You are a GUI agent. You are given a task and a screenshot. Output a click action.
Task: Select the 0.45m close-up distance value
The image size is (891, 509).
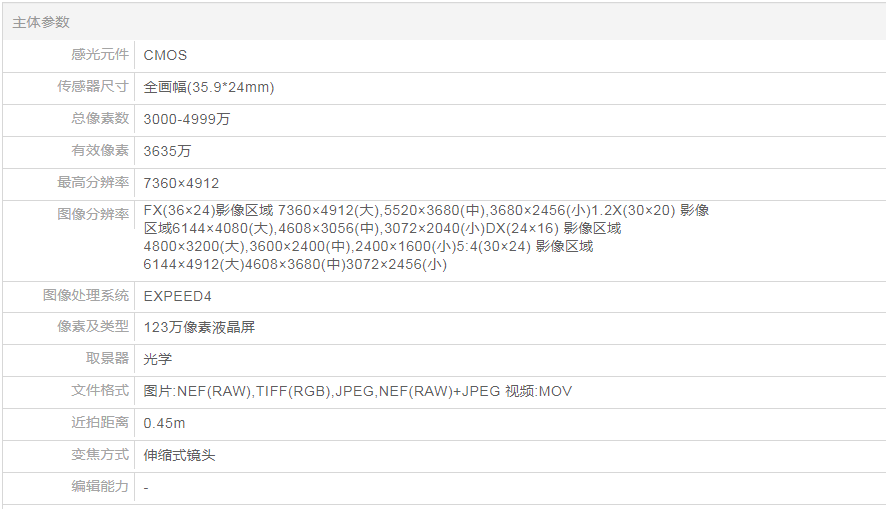(164, 423)
